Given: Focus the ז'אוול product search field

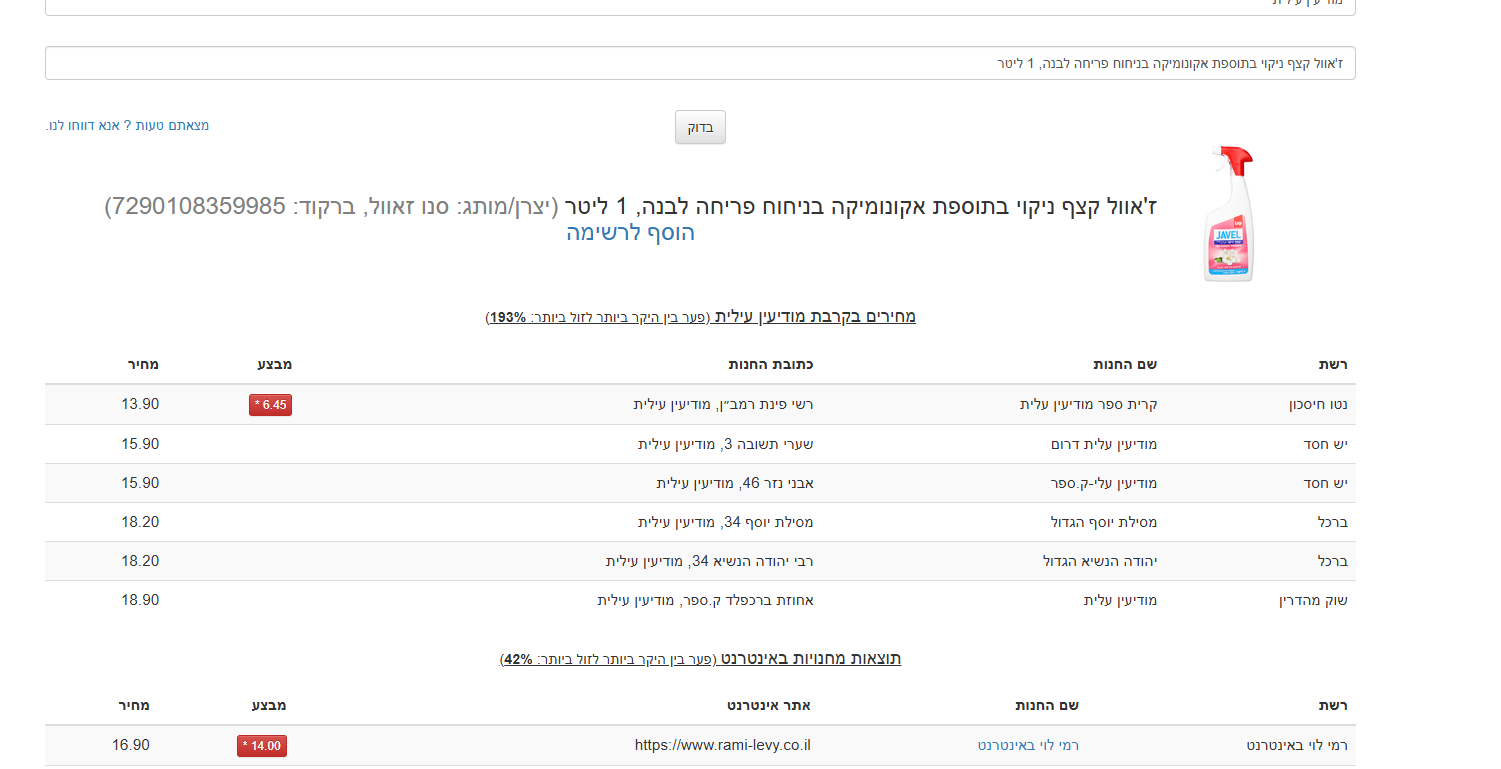Looking at the screenshot, I should tap(700, 63).
